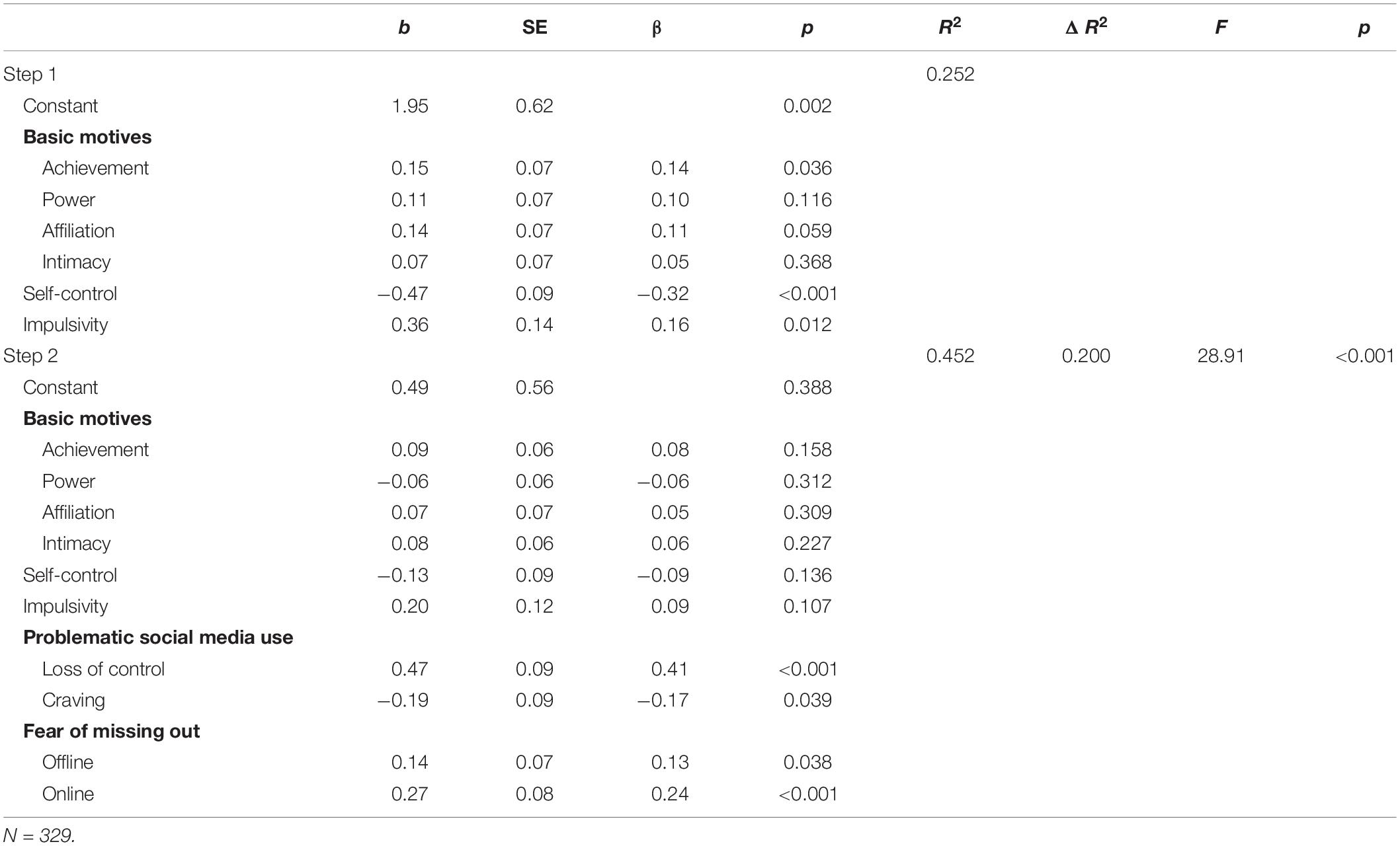Click the 'Fear of missing out' heading
Image resolution: width=1400 pixels, height=846 pixels.
[x=111, y=731]
